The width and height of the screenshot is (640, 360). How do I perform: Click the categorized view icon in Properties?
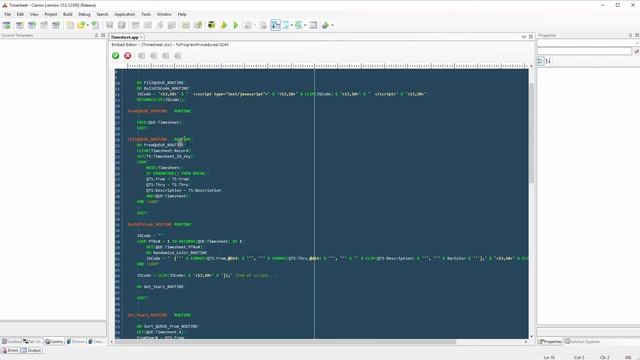point(540,61)
